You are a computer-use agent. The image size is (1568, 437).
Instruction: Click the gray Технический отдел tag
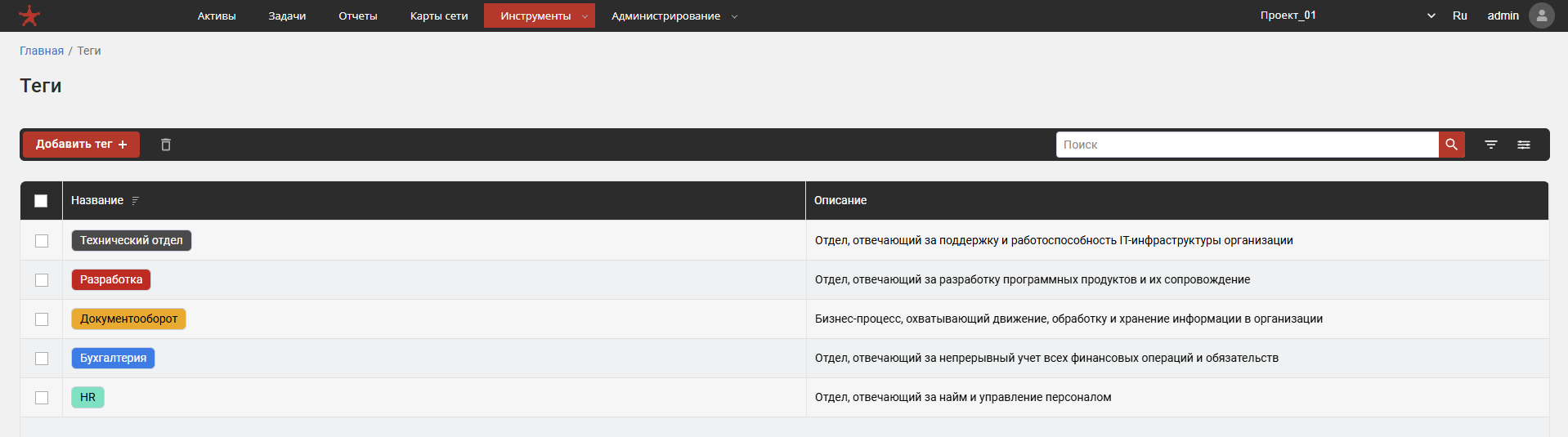(132, 240)
